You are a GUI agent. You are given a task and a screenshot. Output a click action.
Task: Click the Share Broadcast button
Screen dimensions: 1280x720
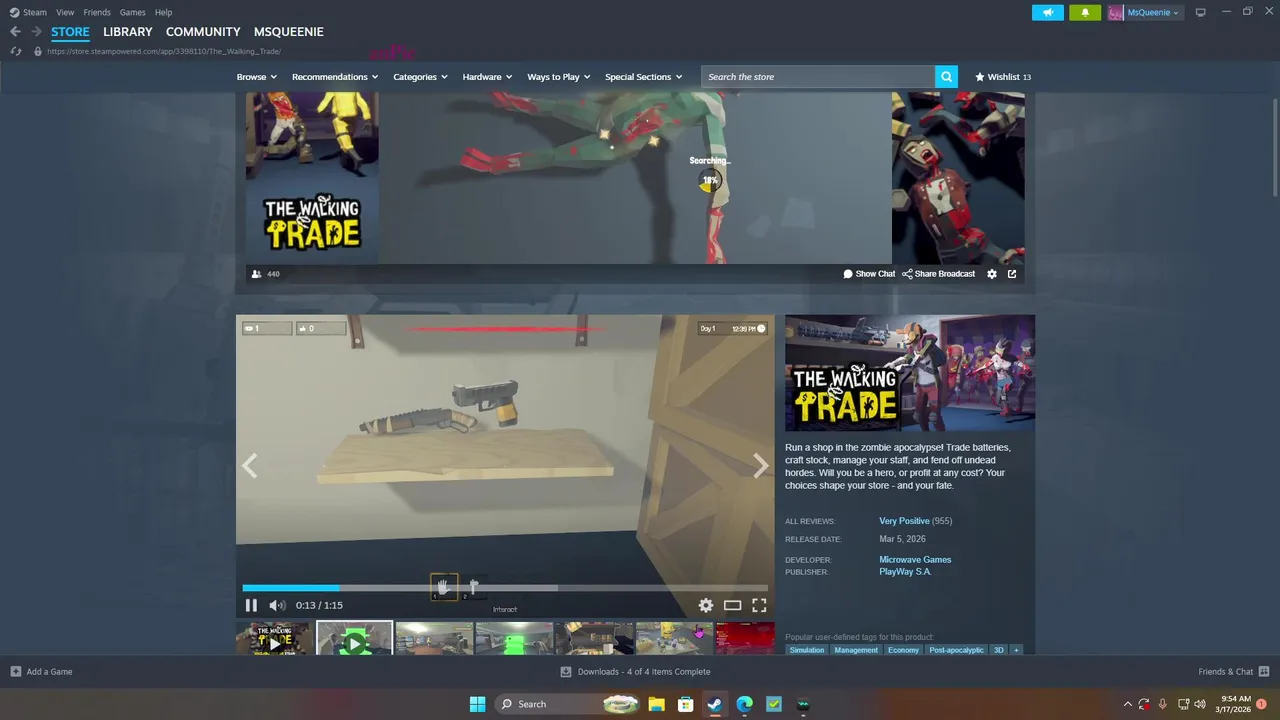[x=938, y=274]
